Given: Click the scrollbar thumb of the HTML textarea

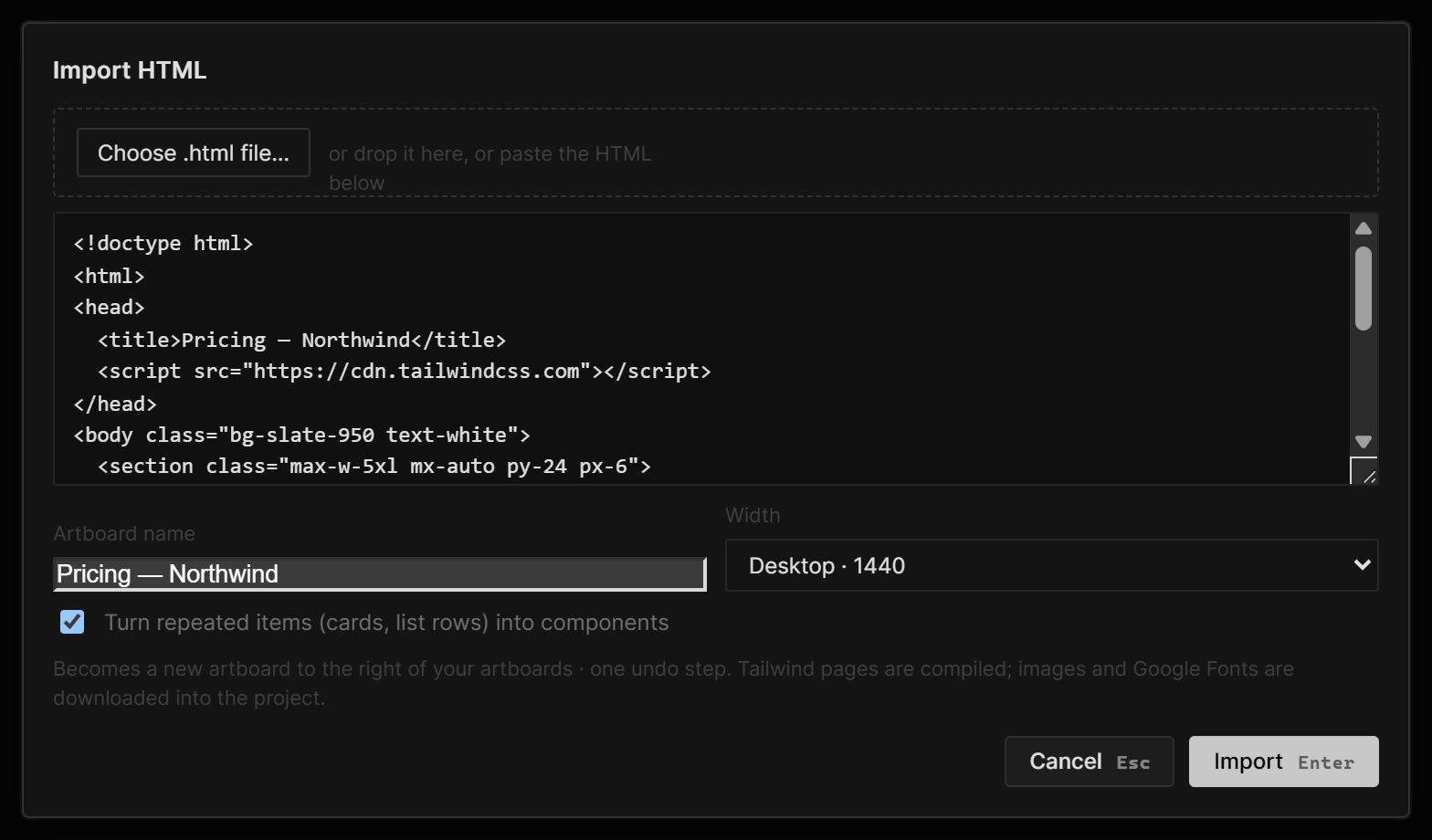Looking at the screenshot, I should point(1364,289).
